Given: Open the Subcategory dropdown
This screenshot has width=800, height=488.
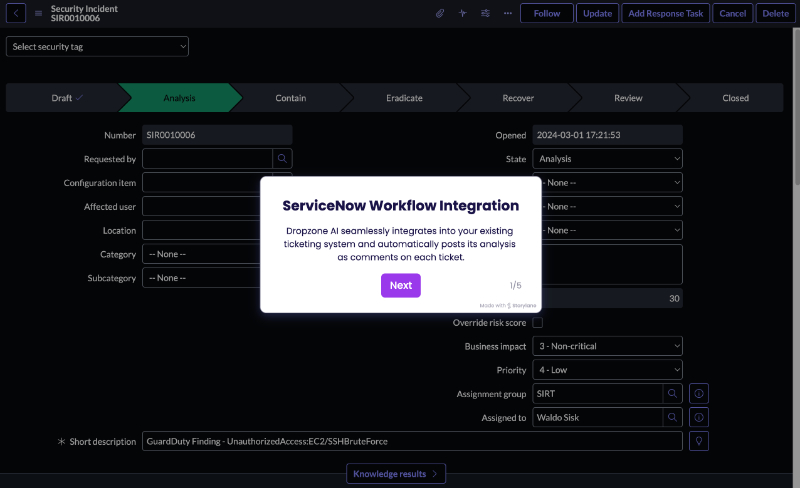Looking at the screenshot, I should (x=201, y=278).
